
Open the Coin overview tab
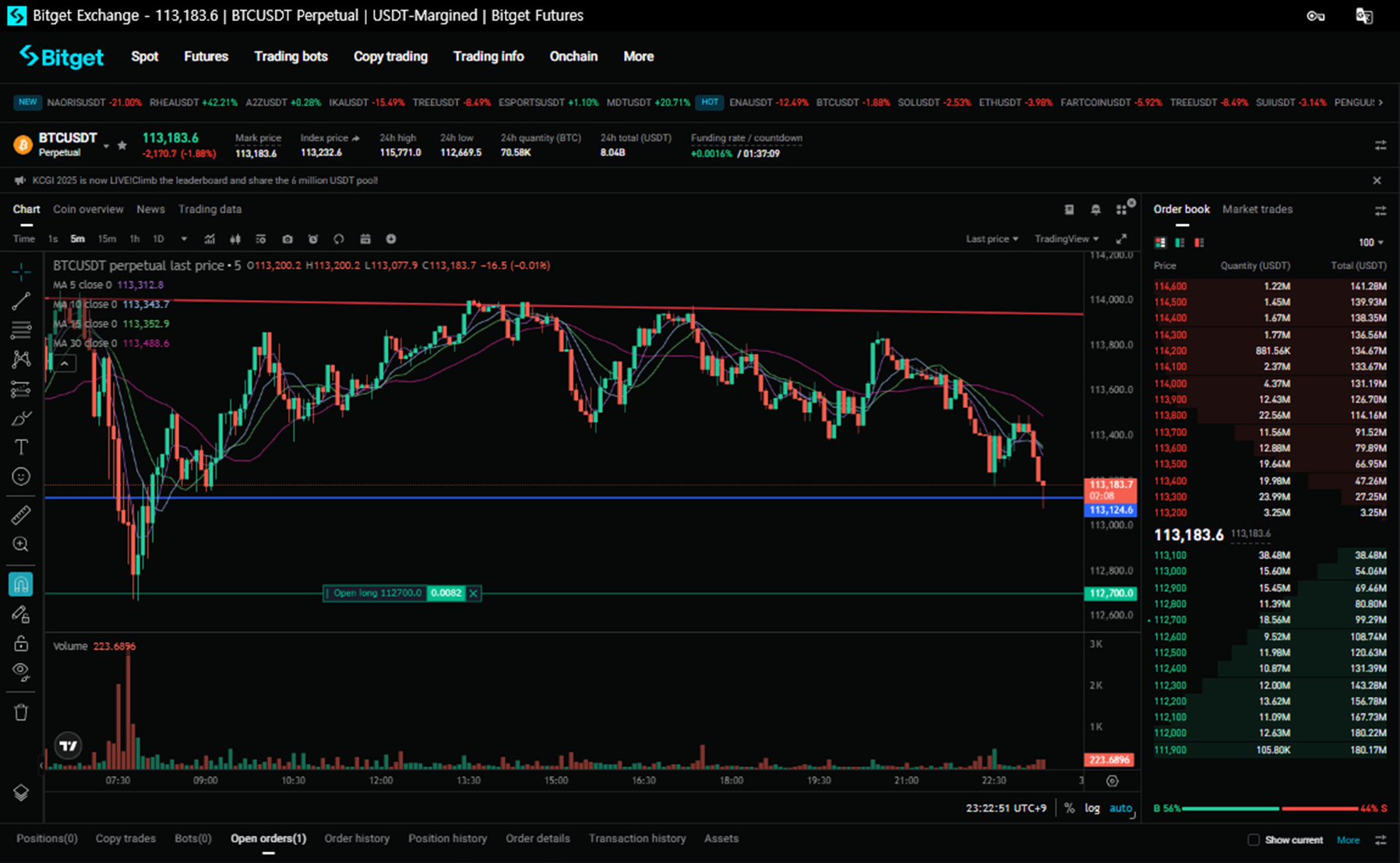point(88,210)
